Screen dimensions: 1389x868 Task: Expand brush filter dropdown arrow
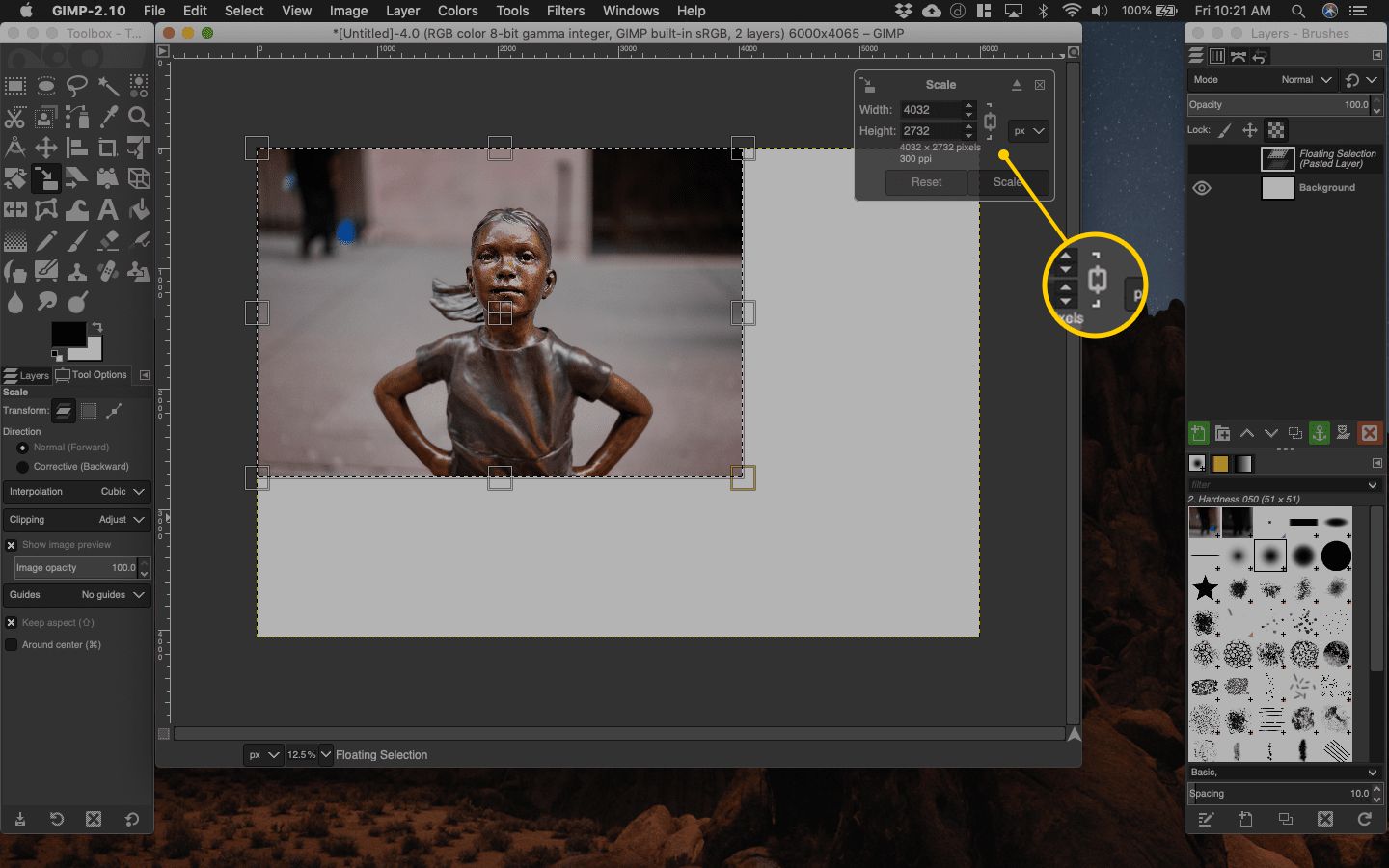tap(1373, 485)
